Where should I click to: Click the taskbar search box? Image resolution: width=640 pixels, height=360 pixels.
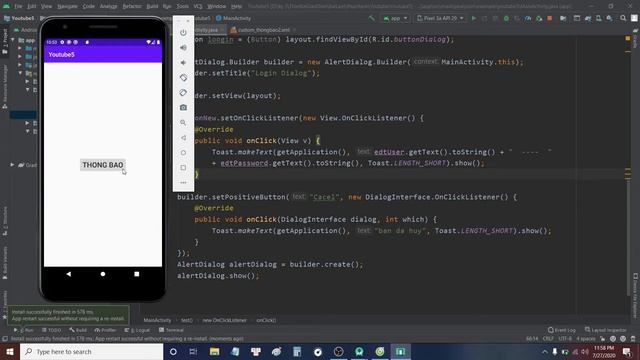coord(91,351)
